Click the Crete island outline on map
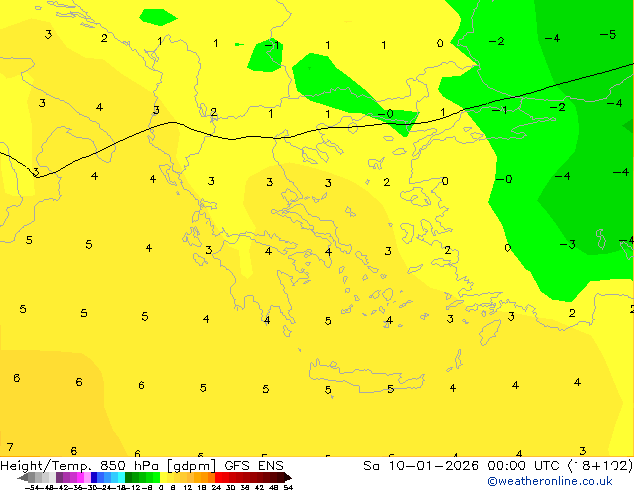The height and width of the screenshot is (490, 634). pyautogui.click(x=366, y=376)
